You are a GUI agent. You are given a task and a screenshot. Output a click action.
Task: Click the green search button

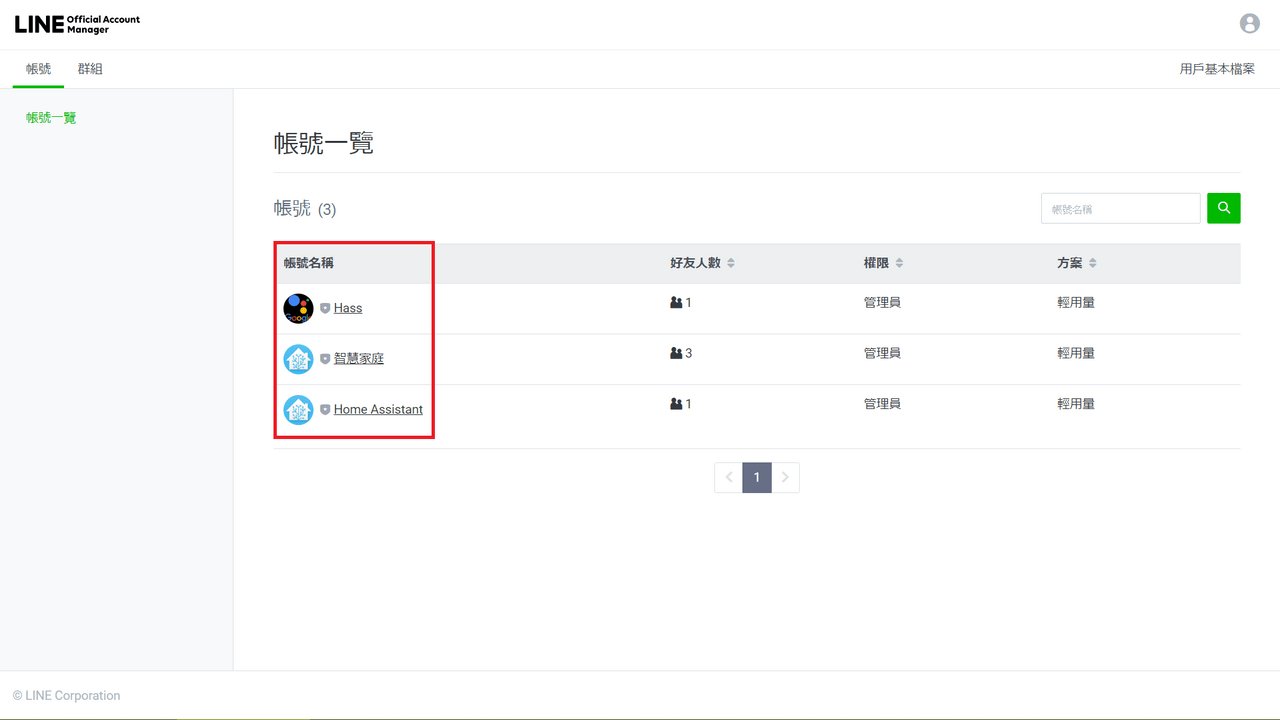[1224, 208]
